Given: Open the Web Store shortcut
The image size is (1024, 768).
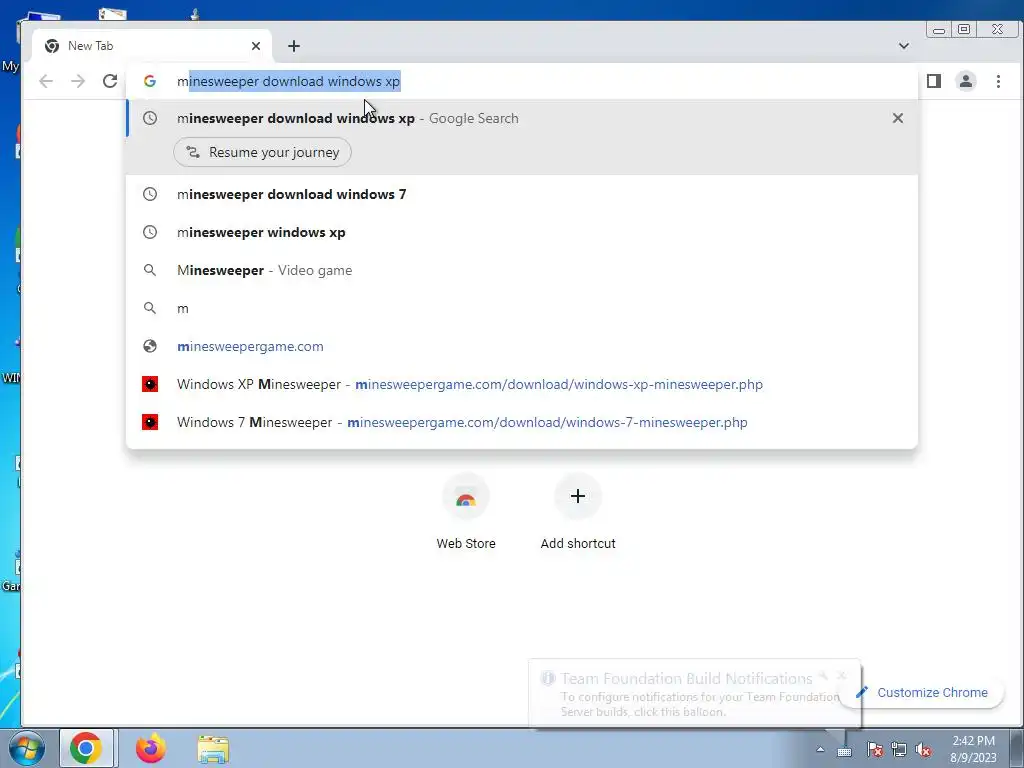Looking at the screenshot, I should tap(466, 513).
